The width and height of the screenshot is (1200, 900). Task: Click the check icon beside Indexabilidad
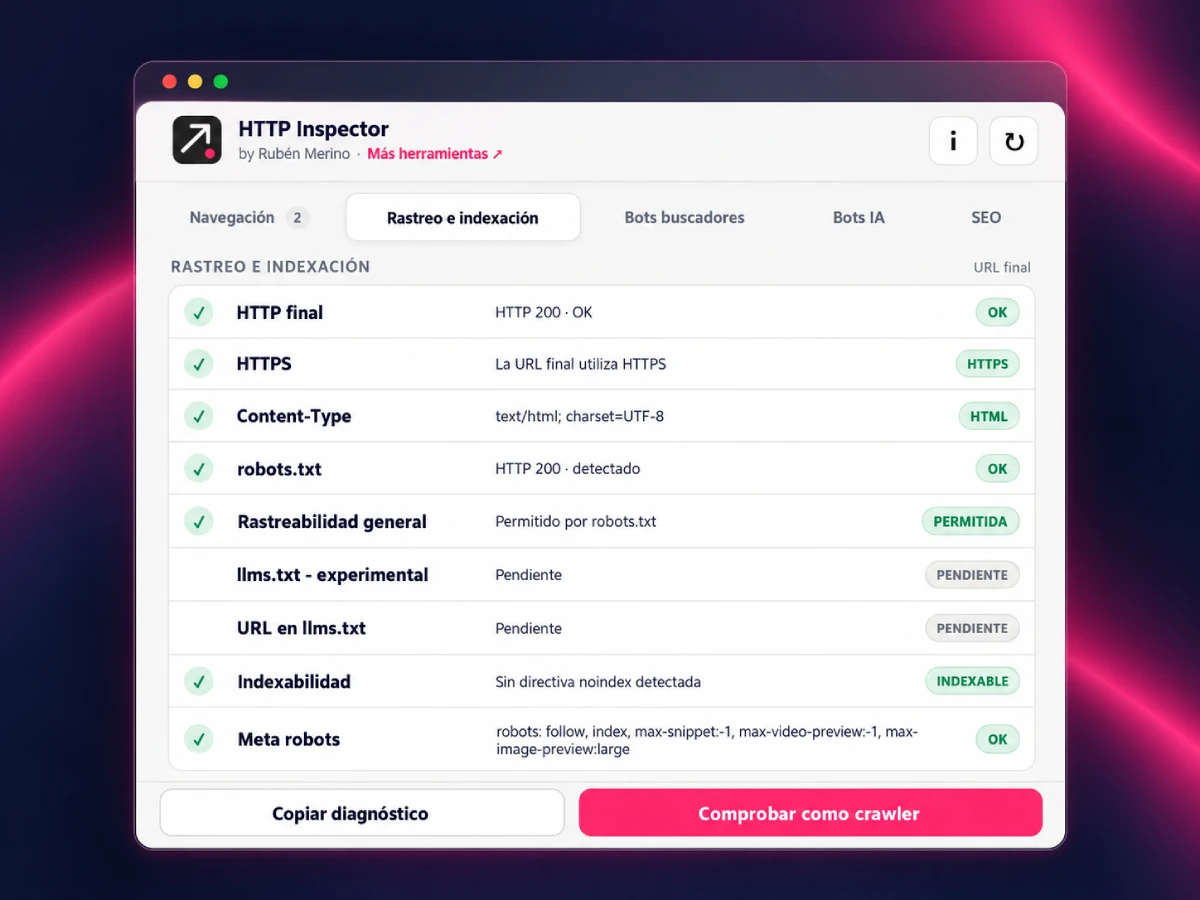coord(199,682)
